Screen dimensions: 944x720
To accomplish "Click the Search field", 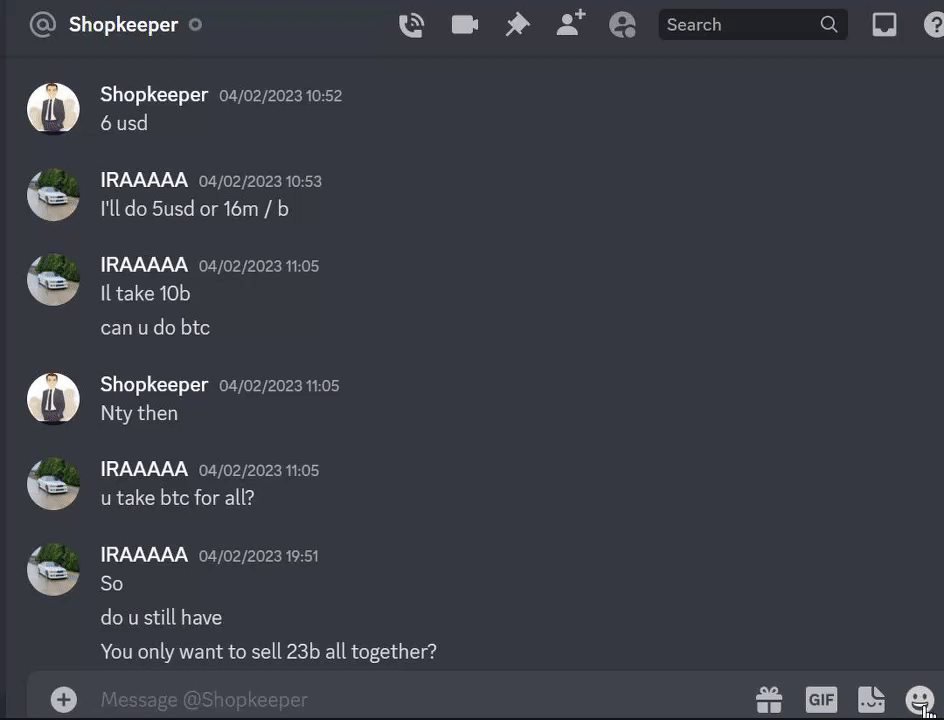I will coord(753,25).
